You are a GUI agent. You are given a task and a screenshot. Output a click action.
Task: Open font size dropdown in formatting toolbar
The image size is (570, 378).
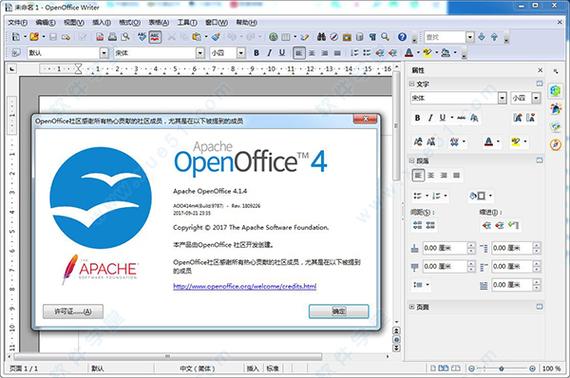(241, 53)
